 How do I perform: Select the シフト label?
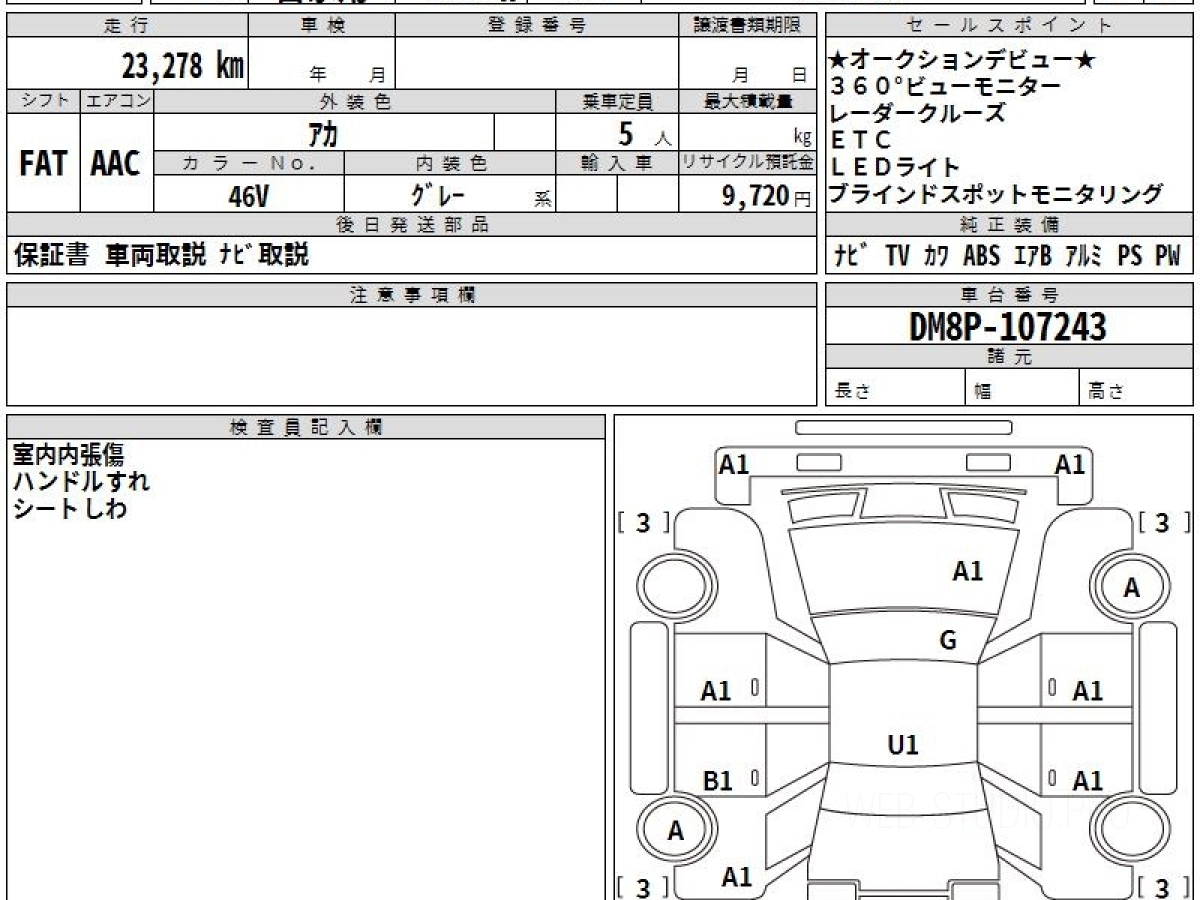coord(44,101)
